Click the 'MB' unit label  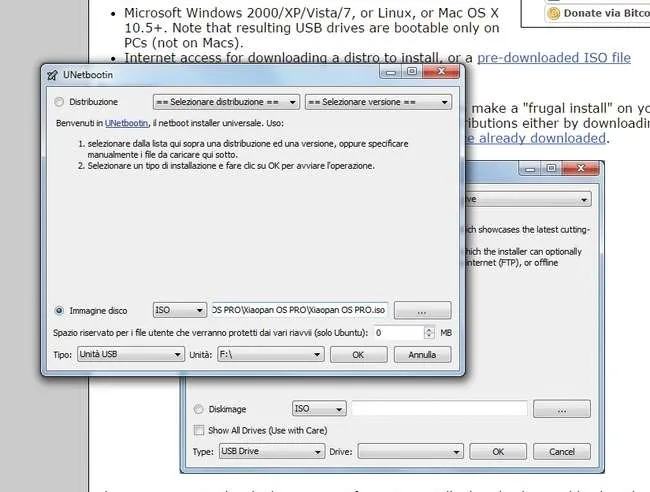446,333
